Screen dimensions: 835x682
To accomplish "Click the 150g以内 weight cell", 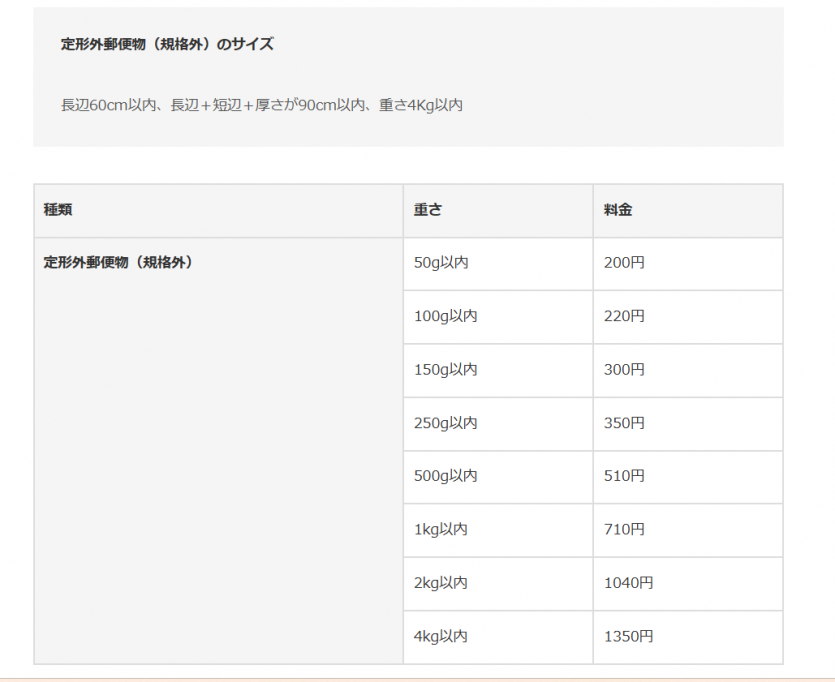I will 445,370.
